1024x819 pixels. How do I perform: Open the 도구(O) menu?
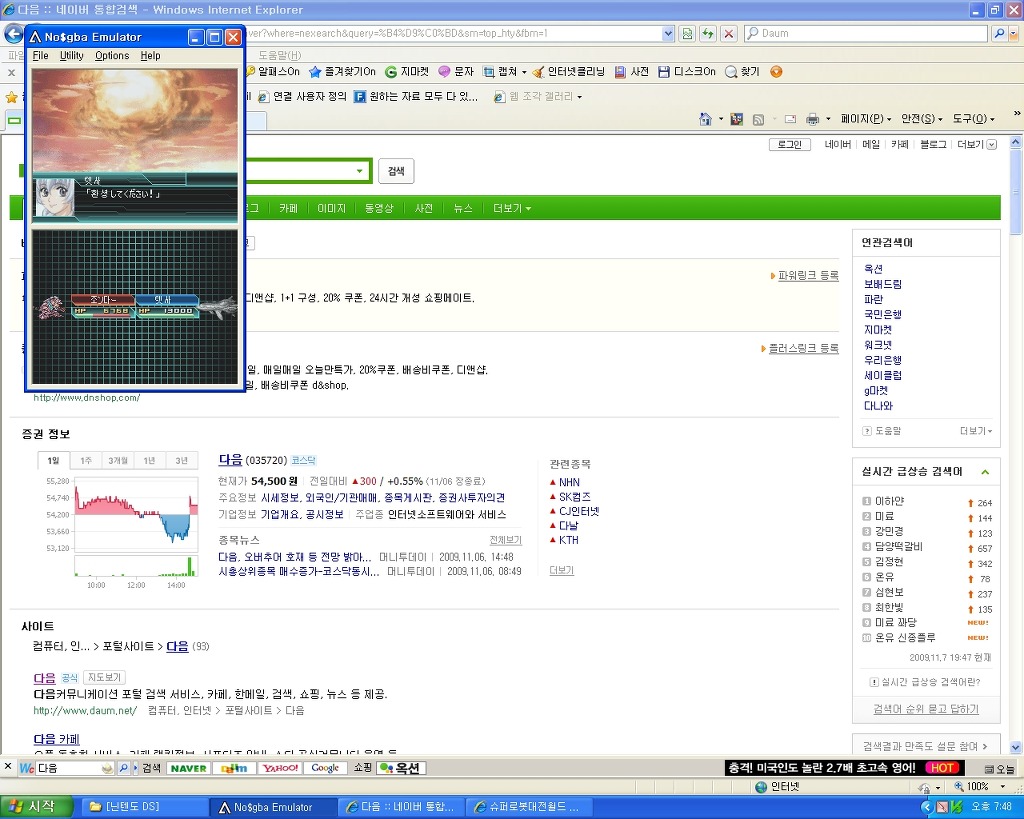[x=973, y=119]
